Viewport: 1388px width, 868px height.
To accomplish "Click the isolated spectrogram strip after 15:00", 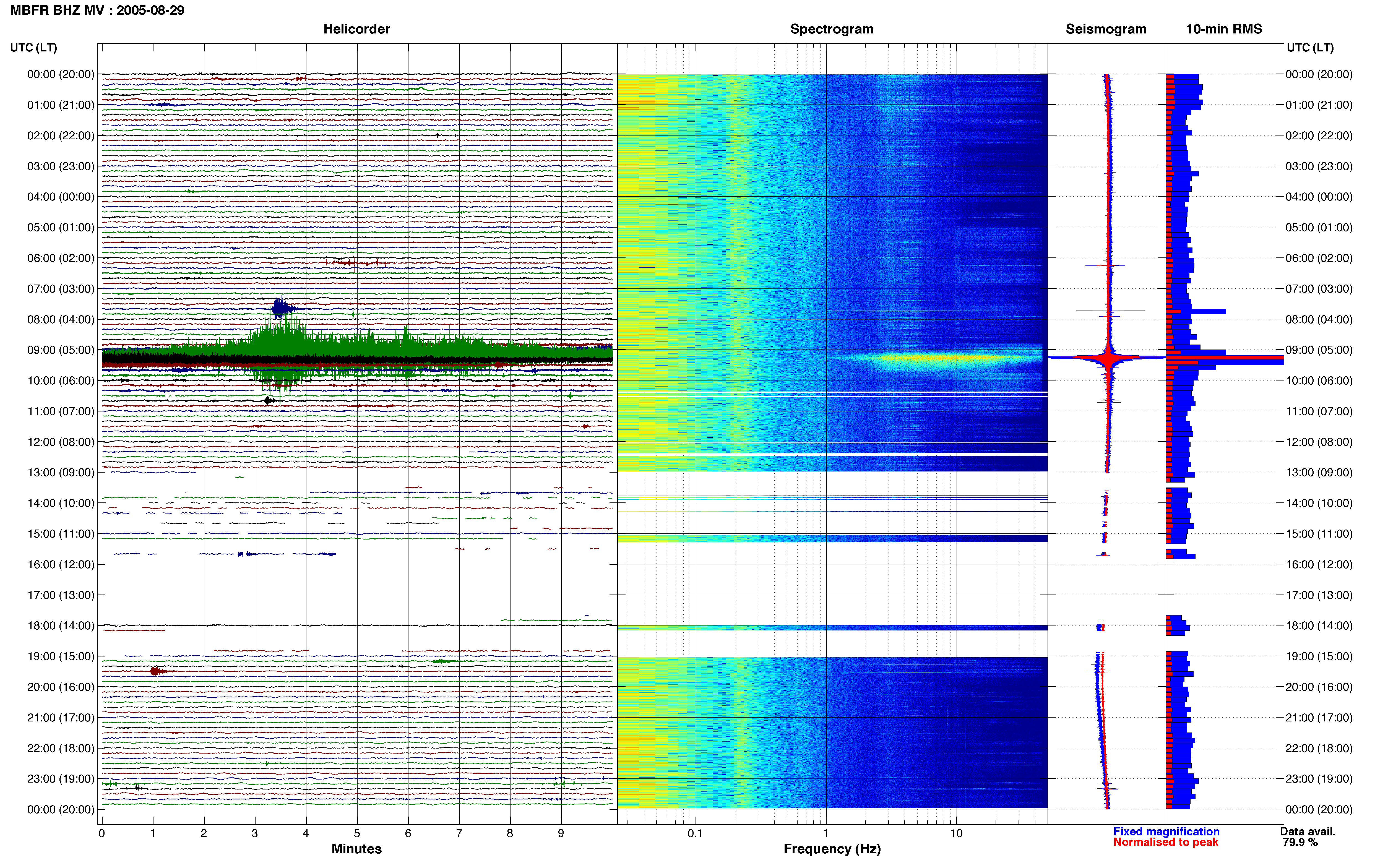I will tap(832, 538).
